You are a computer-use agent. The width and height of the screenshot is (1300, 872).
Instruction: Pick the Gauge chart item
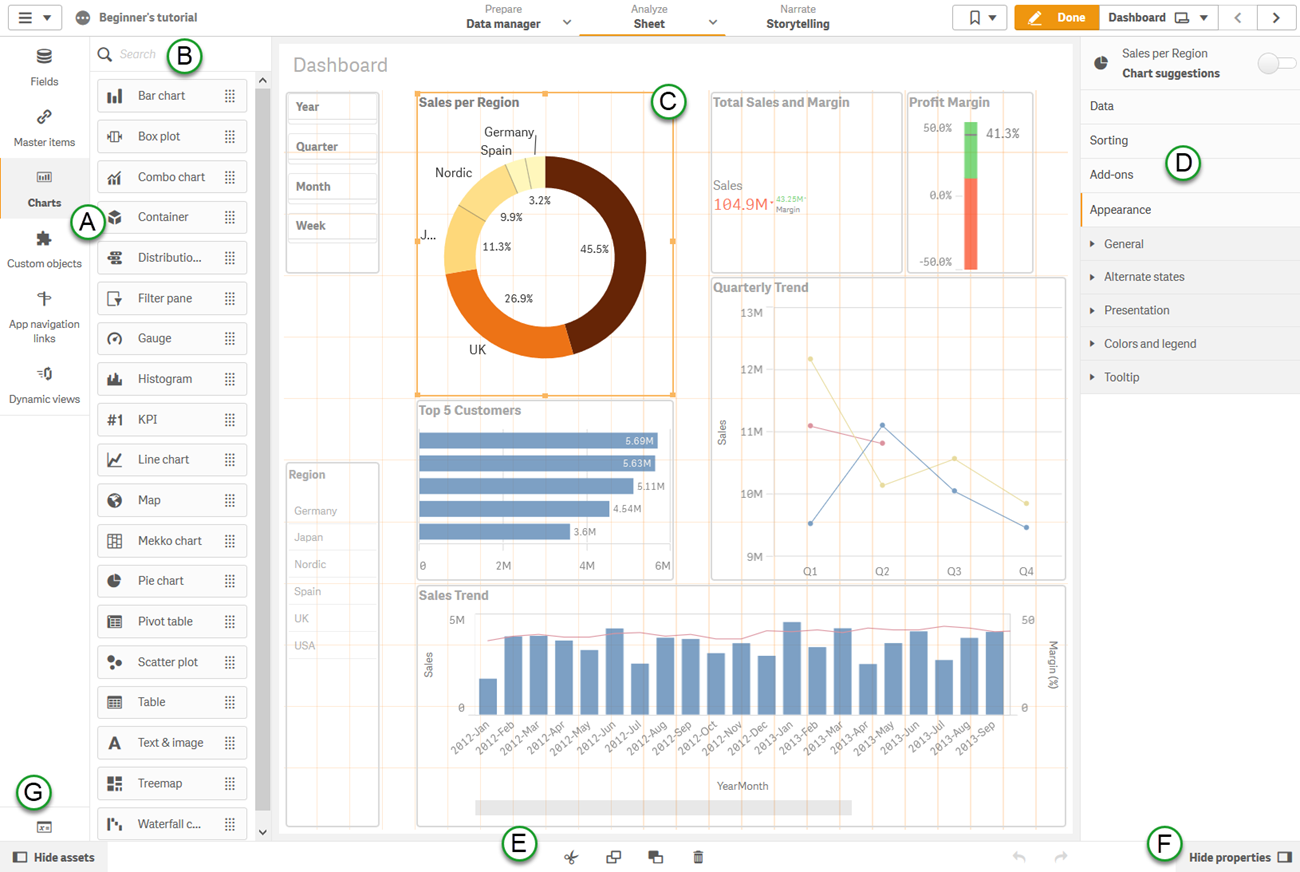(172, 338)
